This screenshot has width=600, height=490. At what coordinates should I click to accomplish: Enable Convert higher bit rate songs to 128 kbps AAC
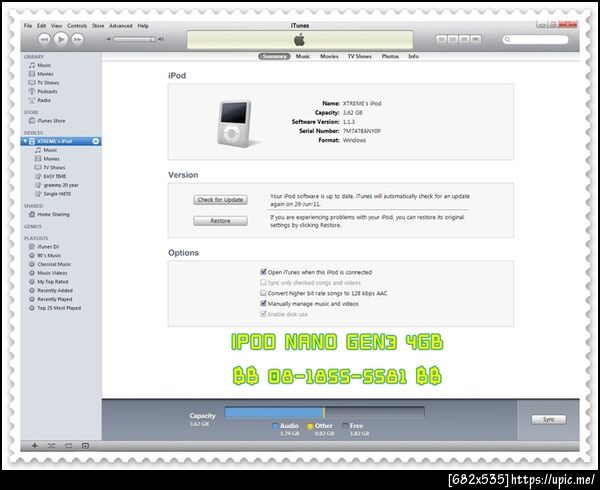pos(263,293)
